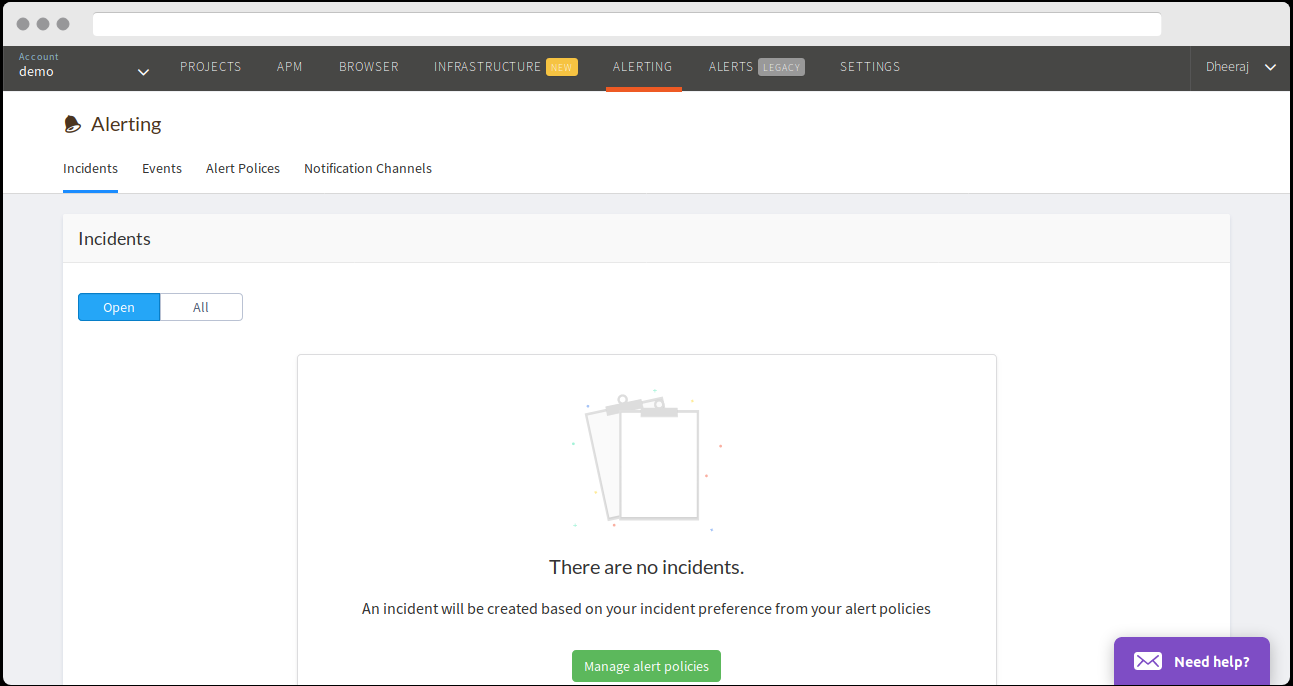Open the Browser section
The height and width of the screenshot is (686, 1293).
pos(369,67)
